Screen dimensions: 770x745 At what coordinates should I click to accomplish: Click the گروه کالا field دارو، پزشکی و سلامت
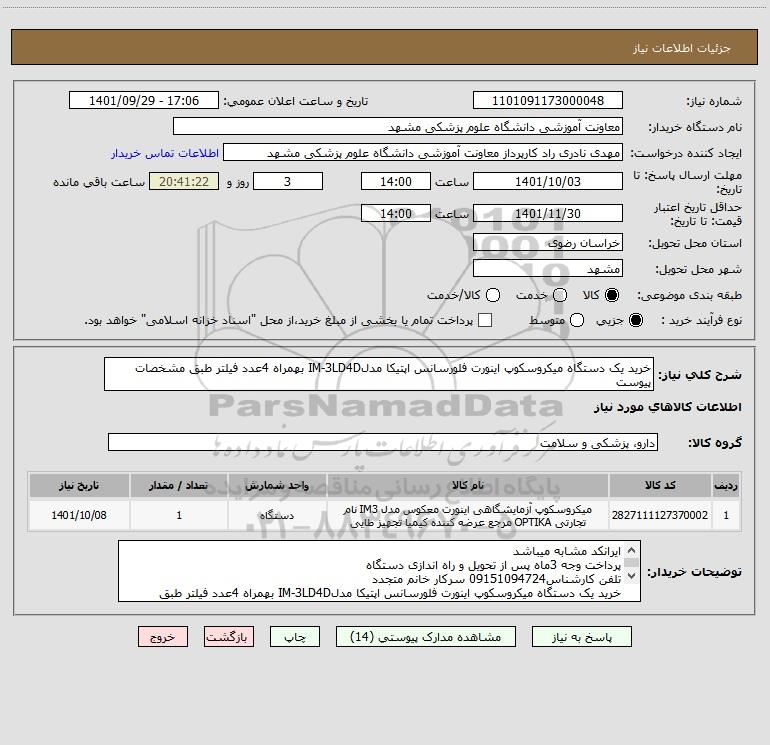383,442
